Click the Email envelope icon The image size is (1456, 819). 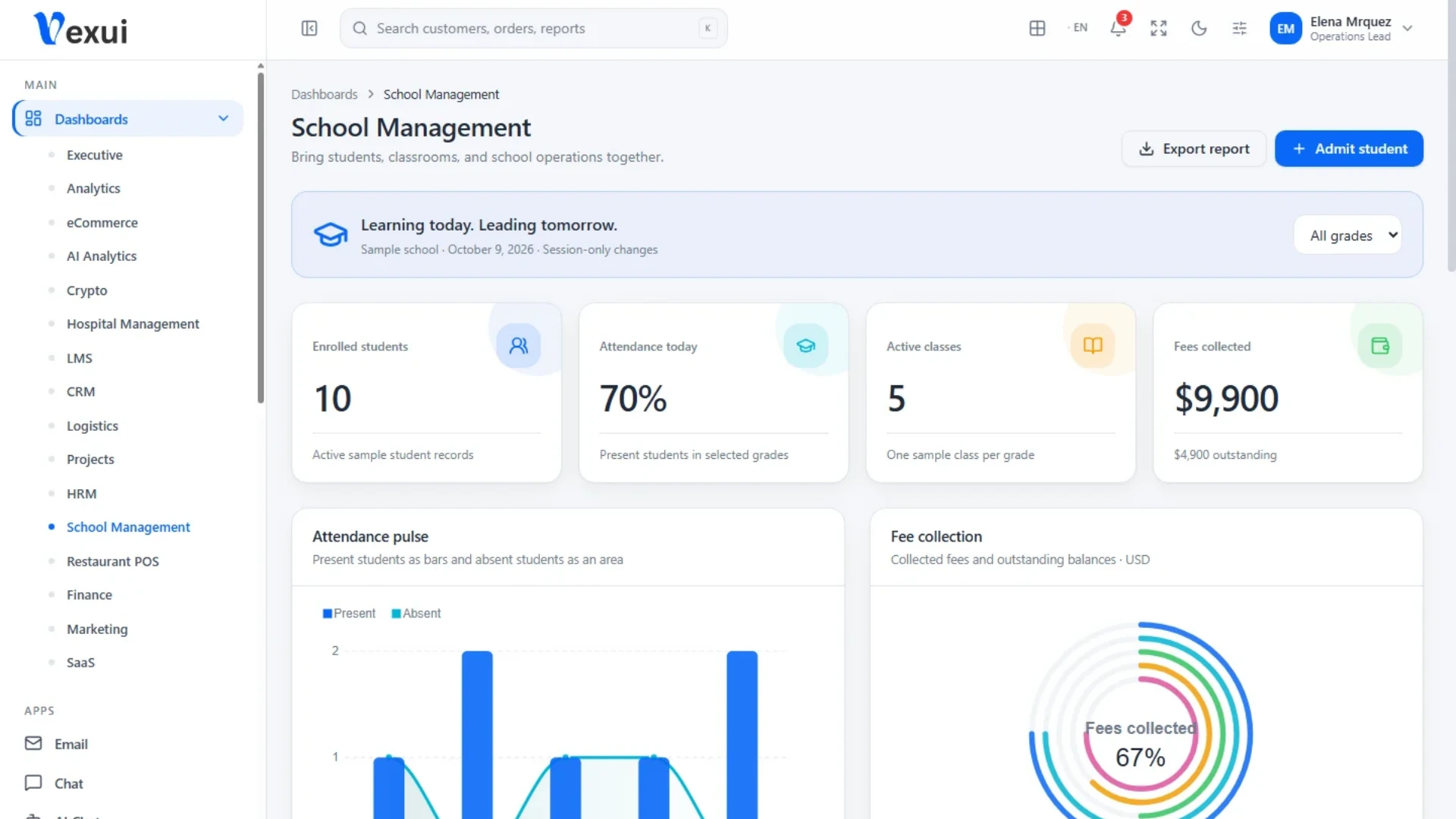[x=33, y=743]
